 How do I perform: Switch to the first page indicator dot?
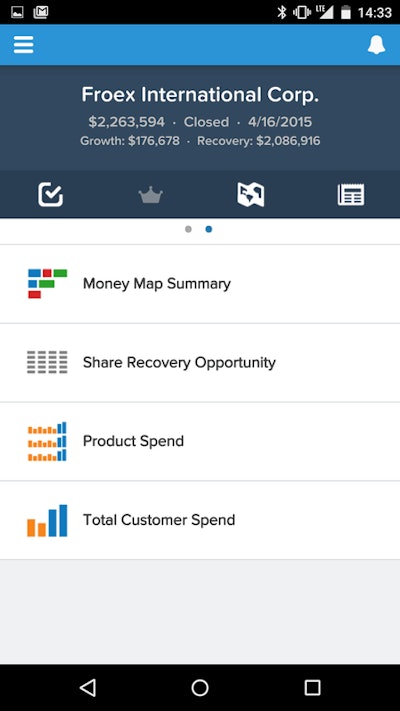click(188, 229)
